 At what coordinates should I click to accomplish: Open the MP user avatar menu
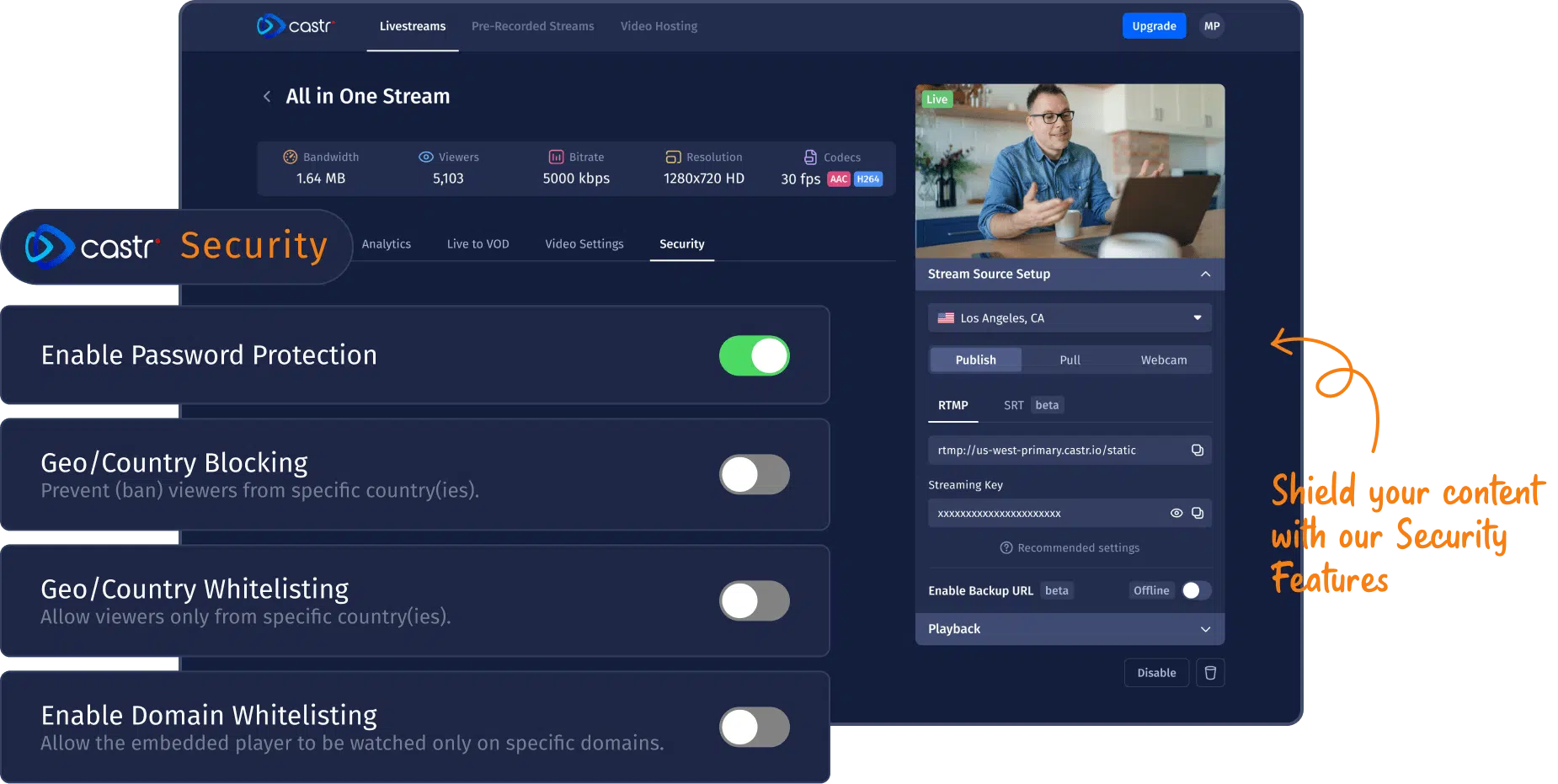pyautogui.click(x=1212, y=26)
